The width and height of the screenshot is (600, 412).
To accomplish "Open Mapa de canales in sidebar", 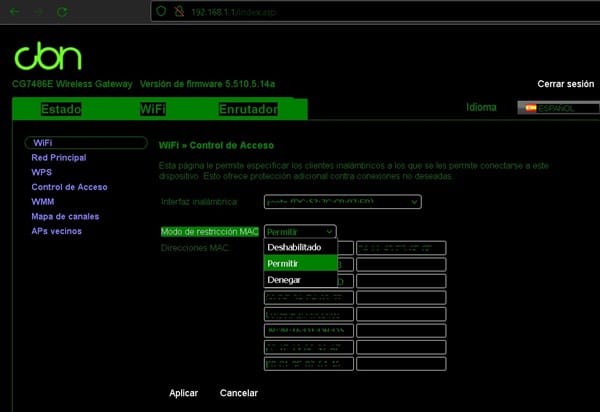I will coord(65,217).
